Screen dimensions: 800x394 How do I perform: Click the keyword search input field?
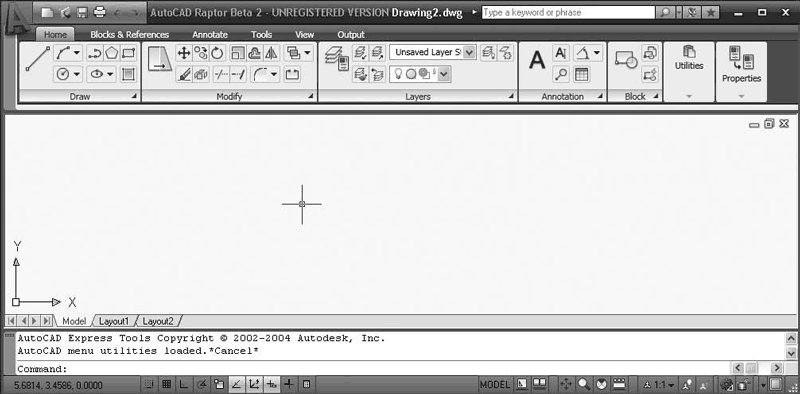(x=568, y=12)
